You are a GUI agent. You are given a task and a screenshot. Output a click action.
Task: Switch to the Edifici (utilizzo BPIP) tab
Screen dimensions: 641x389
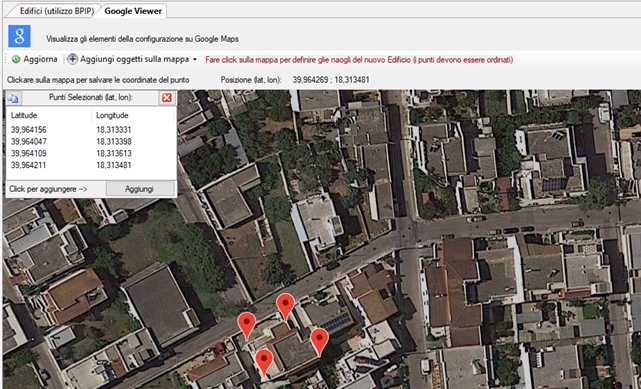[x=57, y=11]
